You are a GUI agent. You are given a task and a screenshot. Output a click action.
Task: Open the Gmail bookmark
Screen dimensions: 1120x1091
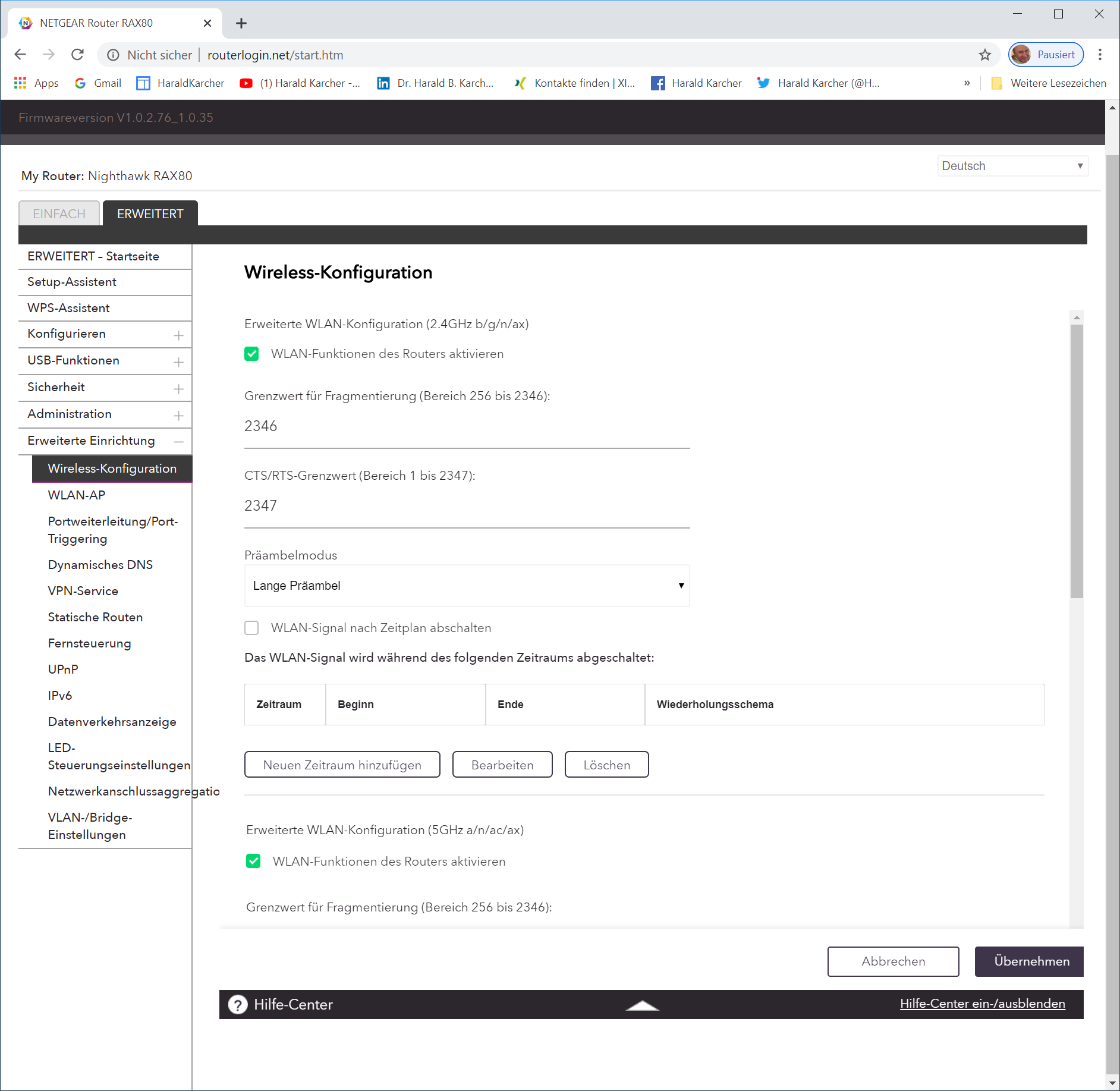click(x=98, y=83)
